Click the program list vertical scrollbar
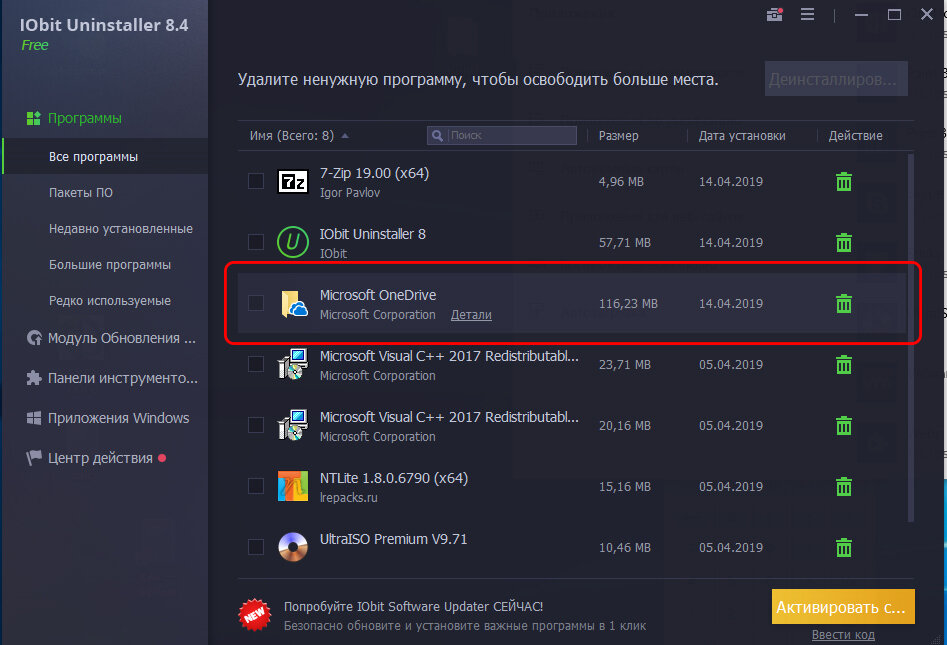 pos(911,337)
